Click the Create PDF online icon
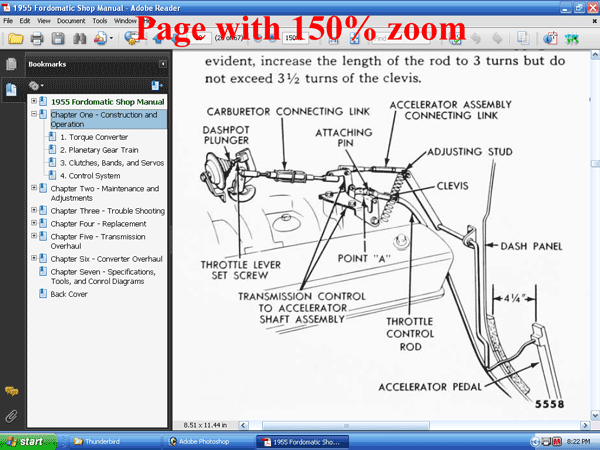 [100, 38]
